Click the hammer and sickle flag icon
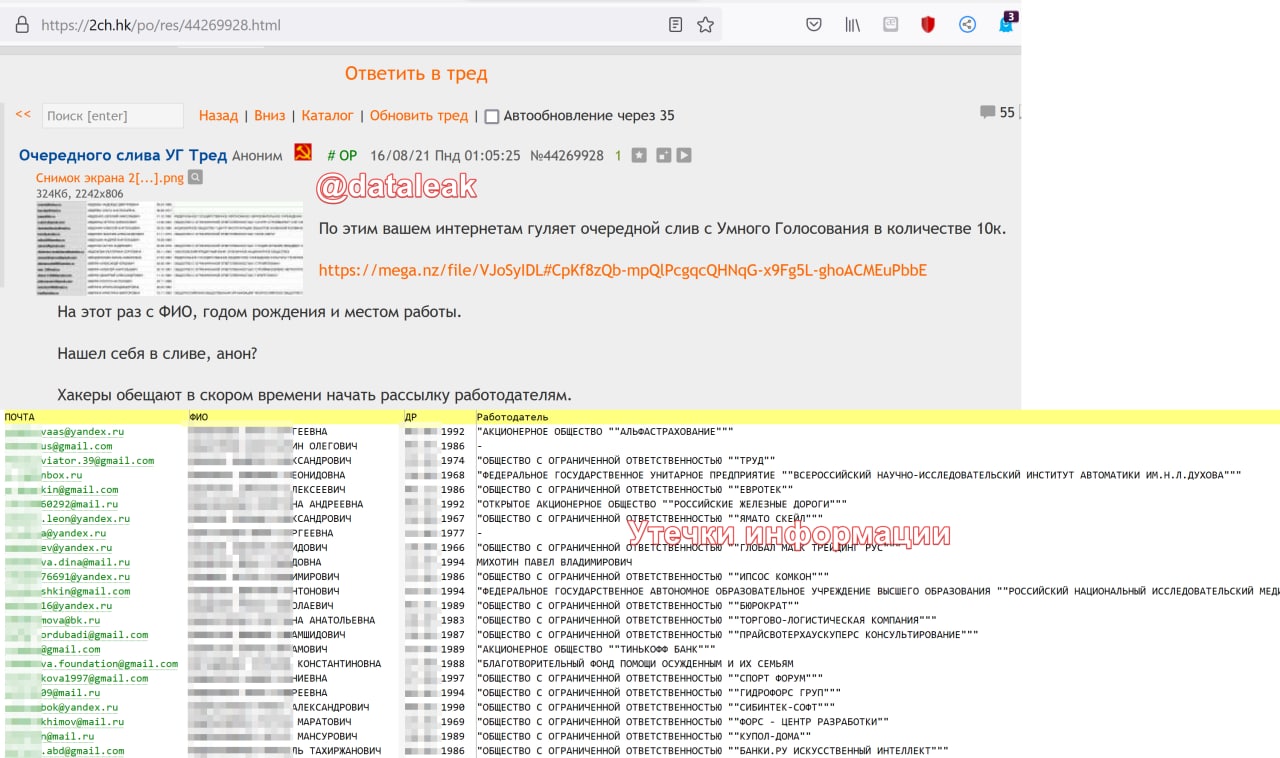1280x758 pixels. (x=303, y=153)
